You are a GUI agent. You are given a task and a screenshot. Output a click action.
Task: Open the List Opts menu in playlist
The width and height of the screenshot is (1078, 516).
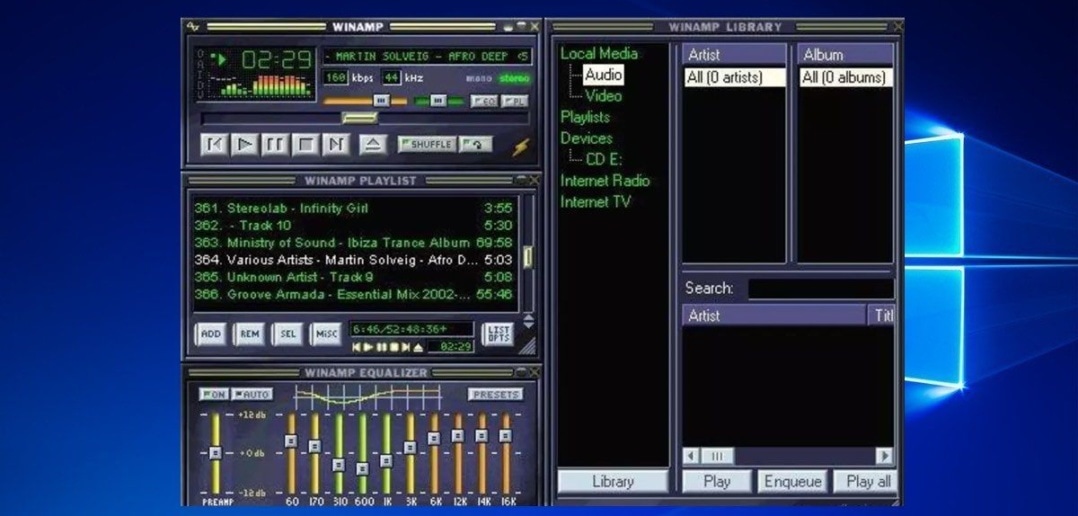(497, 334)
